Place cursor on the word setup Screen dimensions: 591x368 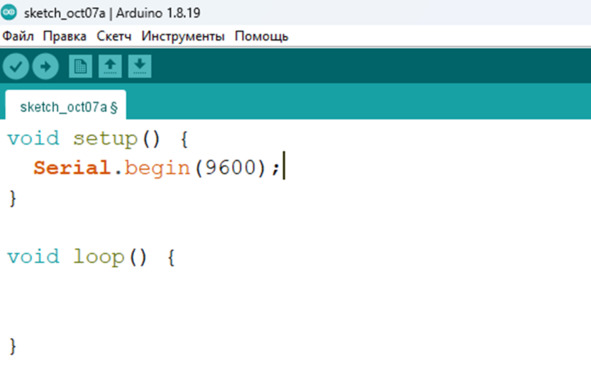(x=105, y=139)
